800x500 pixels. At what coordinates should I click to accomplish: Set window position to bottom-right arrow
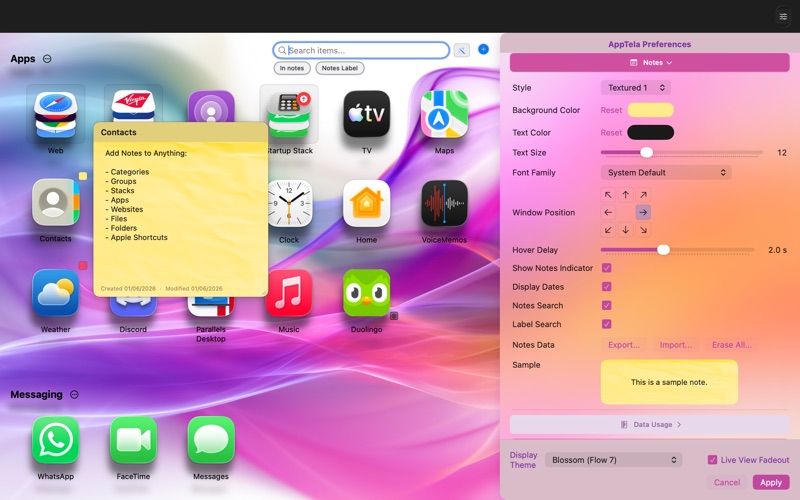pyautogui.click(x=643, y=230)
